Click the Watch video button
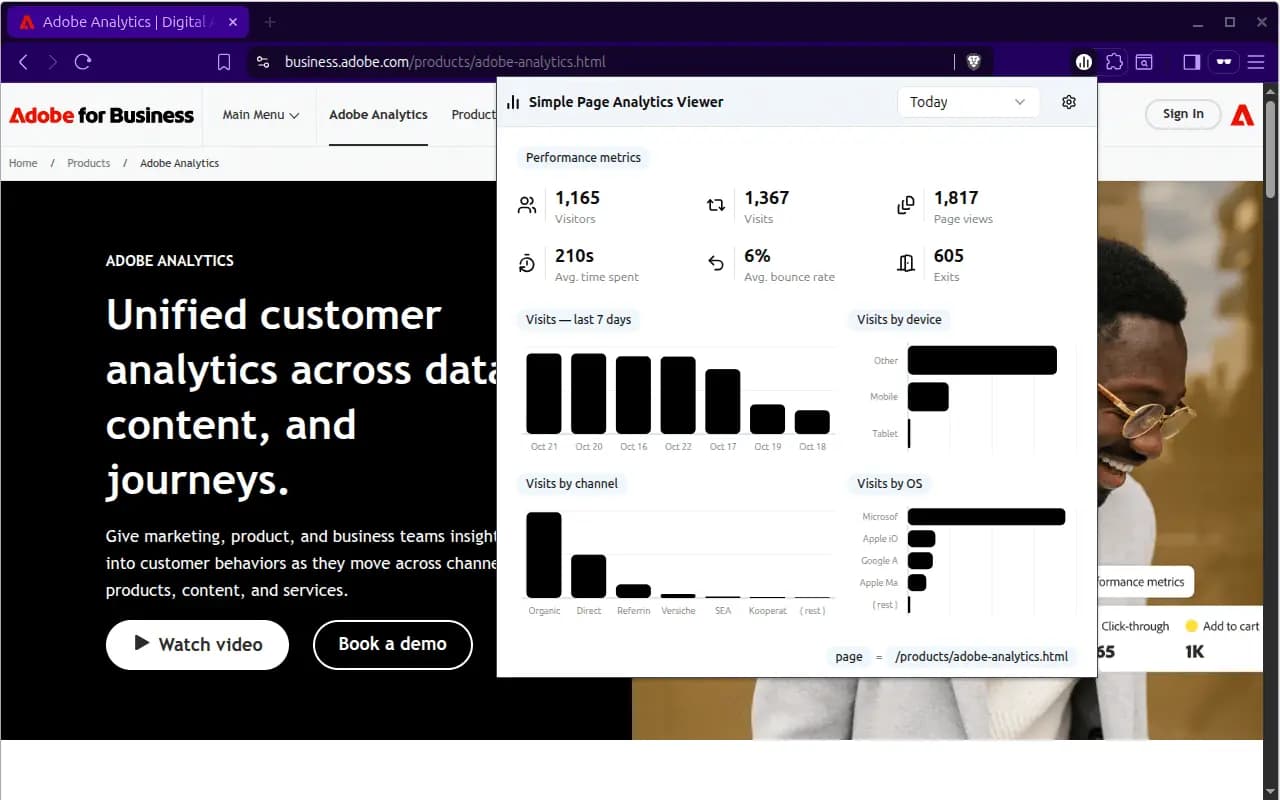Screen dimensions: 1280x800 [x=197, y=644]
